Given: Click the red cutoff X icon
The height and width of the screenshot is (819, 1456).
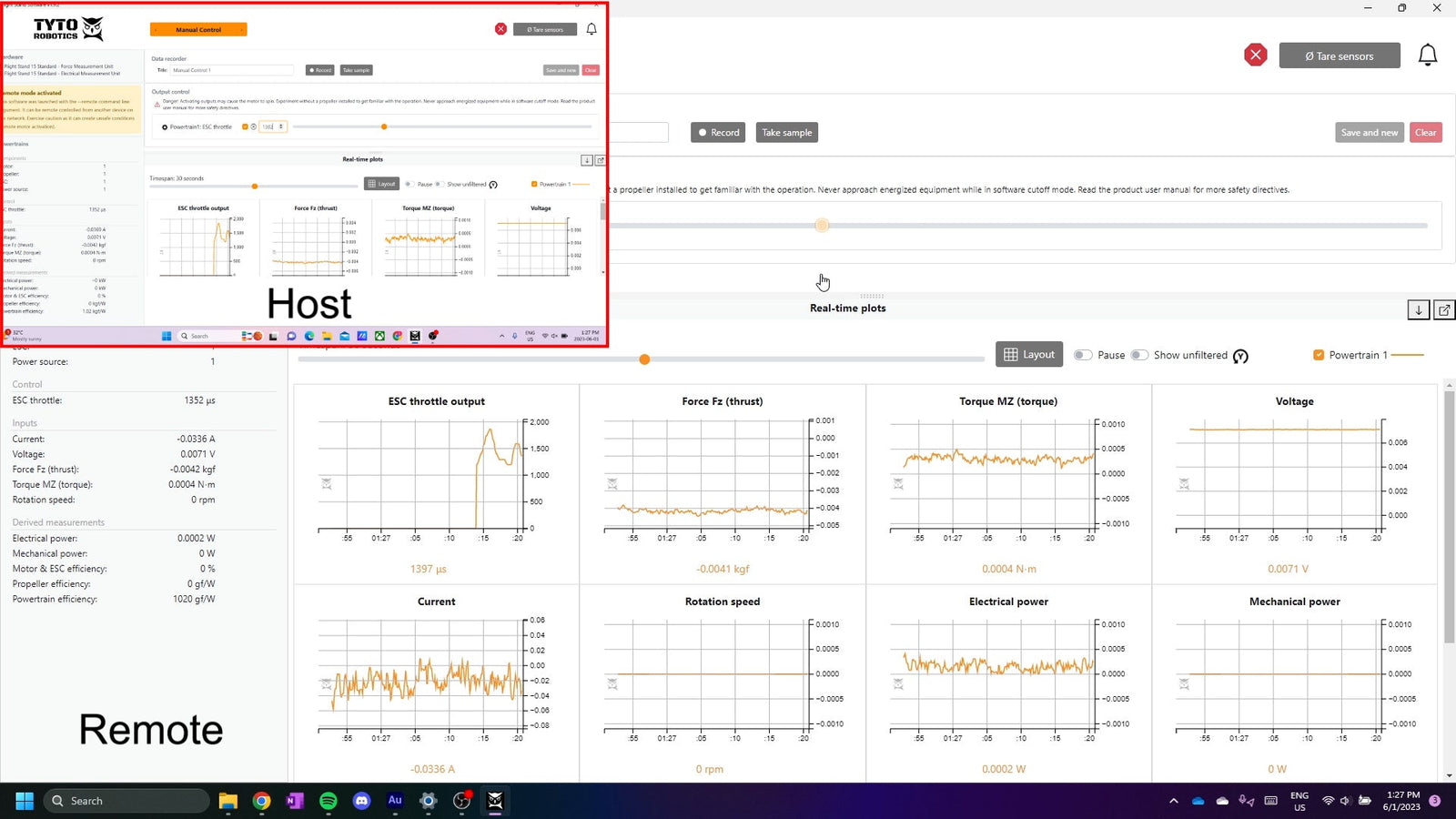Looking at the screenshot, I should [1255, 56].
